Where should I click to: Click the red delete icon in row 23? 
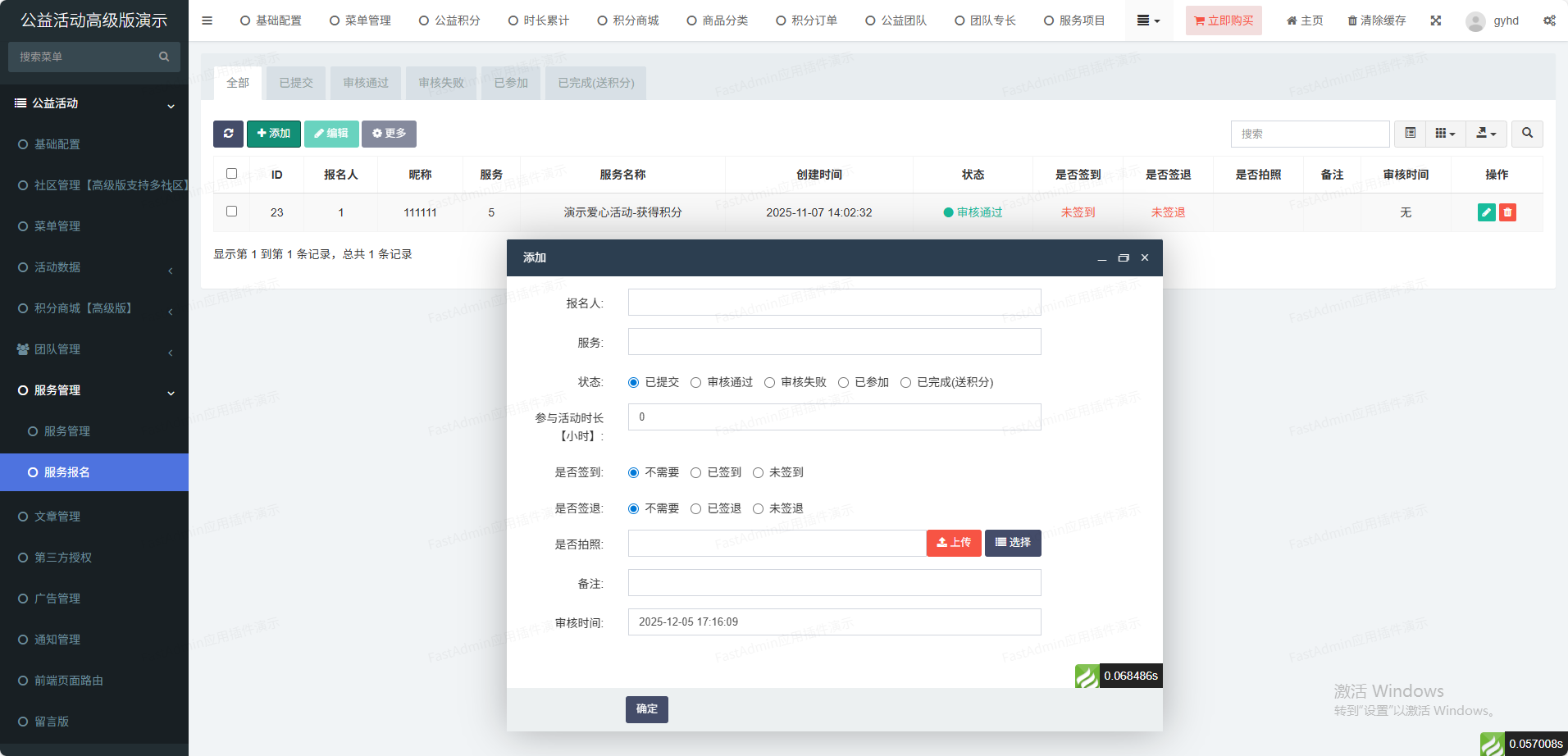(x=1507, y=212)
